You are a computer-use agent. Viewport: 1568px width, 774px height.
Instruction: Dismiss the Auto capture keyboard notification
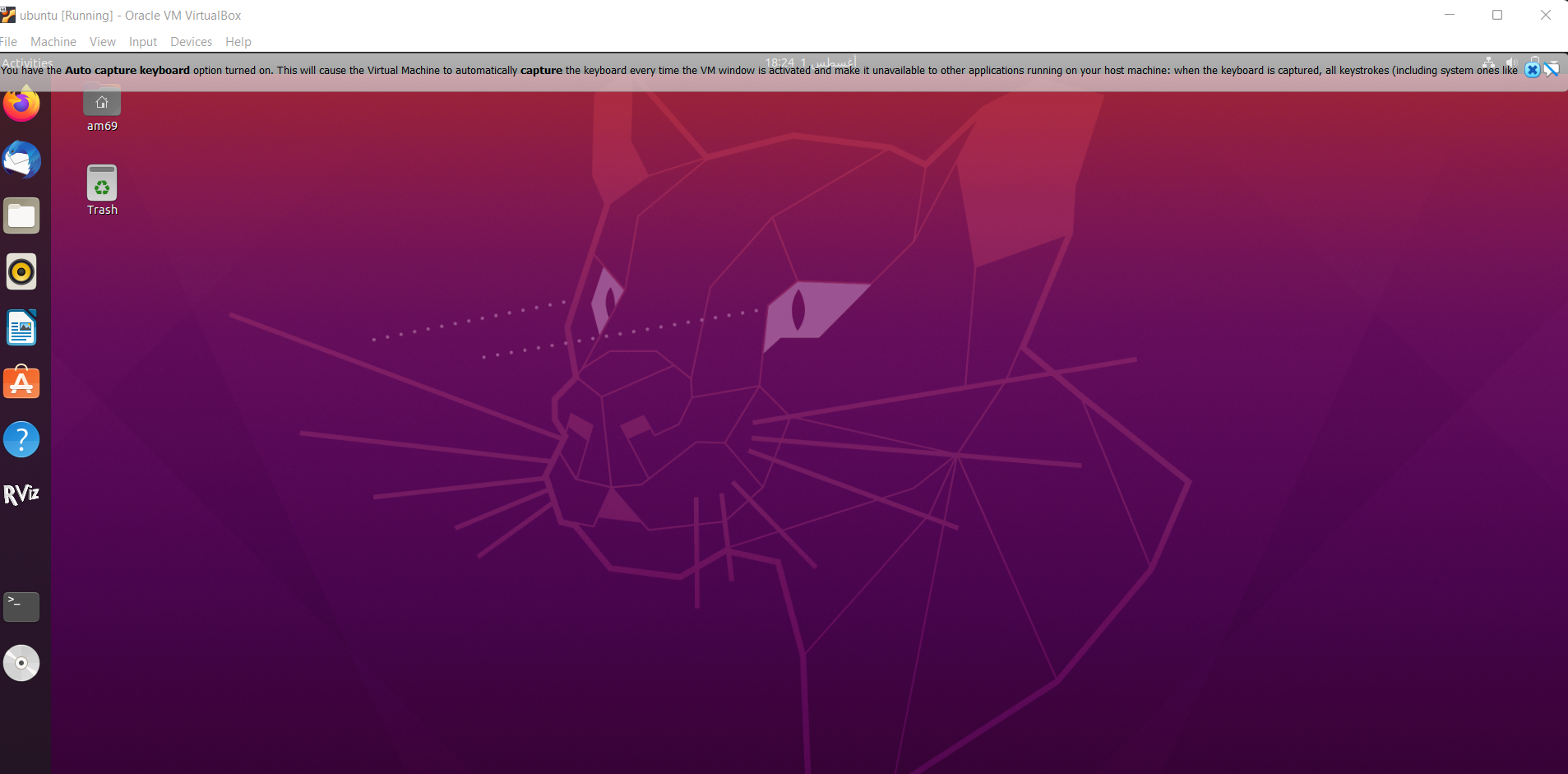1532,70
